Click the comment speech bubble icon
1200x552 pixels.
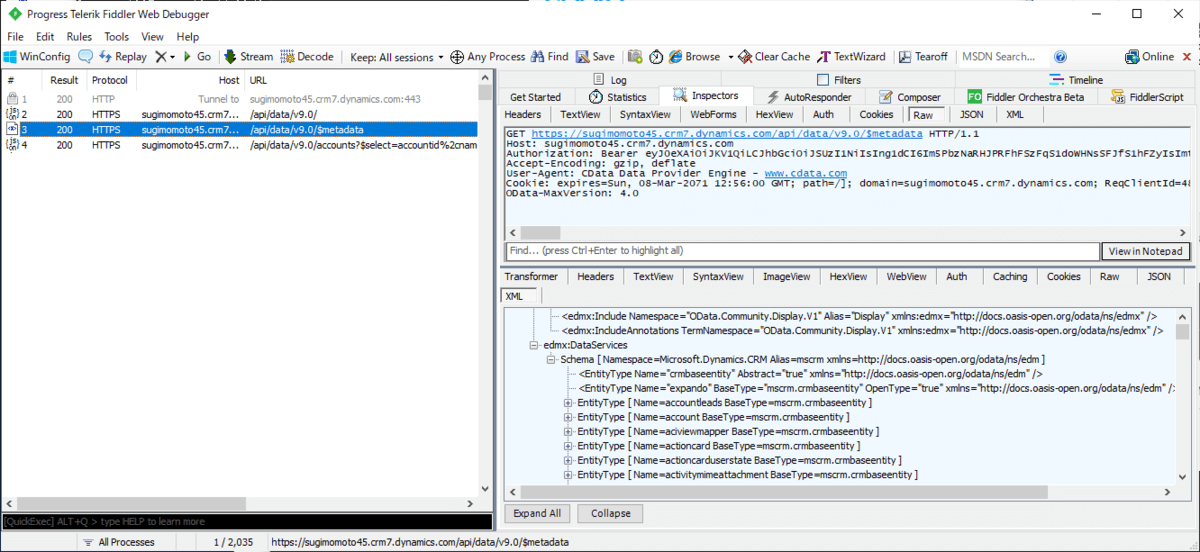coord(86,57)
